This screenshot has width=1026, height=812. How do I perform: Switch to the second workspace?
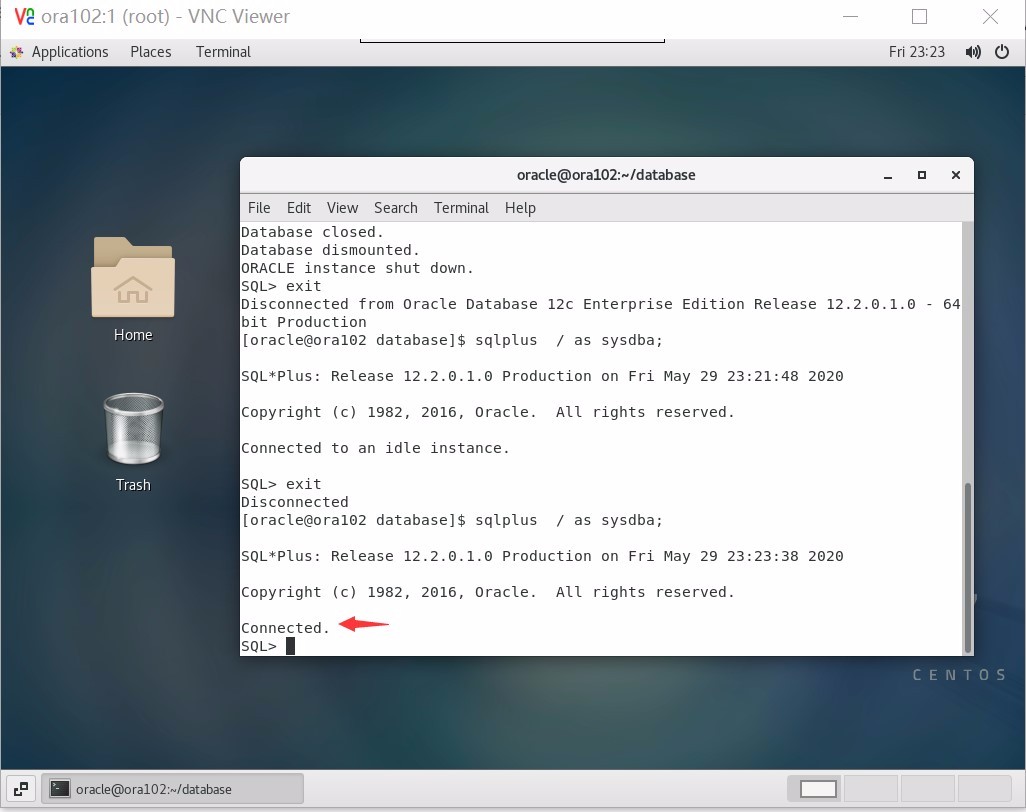pyautogui.click(x=872, y=789)
